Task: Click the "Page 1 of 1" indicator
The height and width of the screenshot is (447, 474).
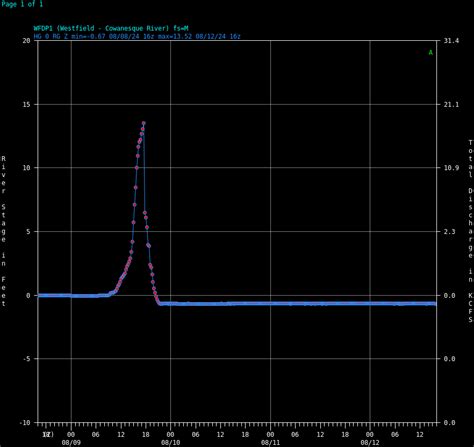Action: pyautogui.click(x=22, y=4)
